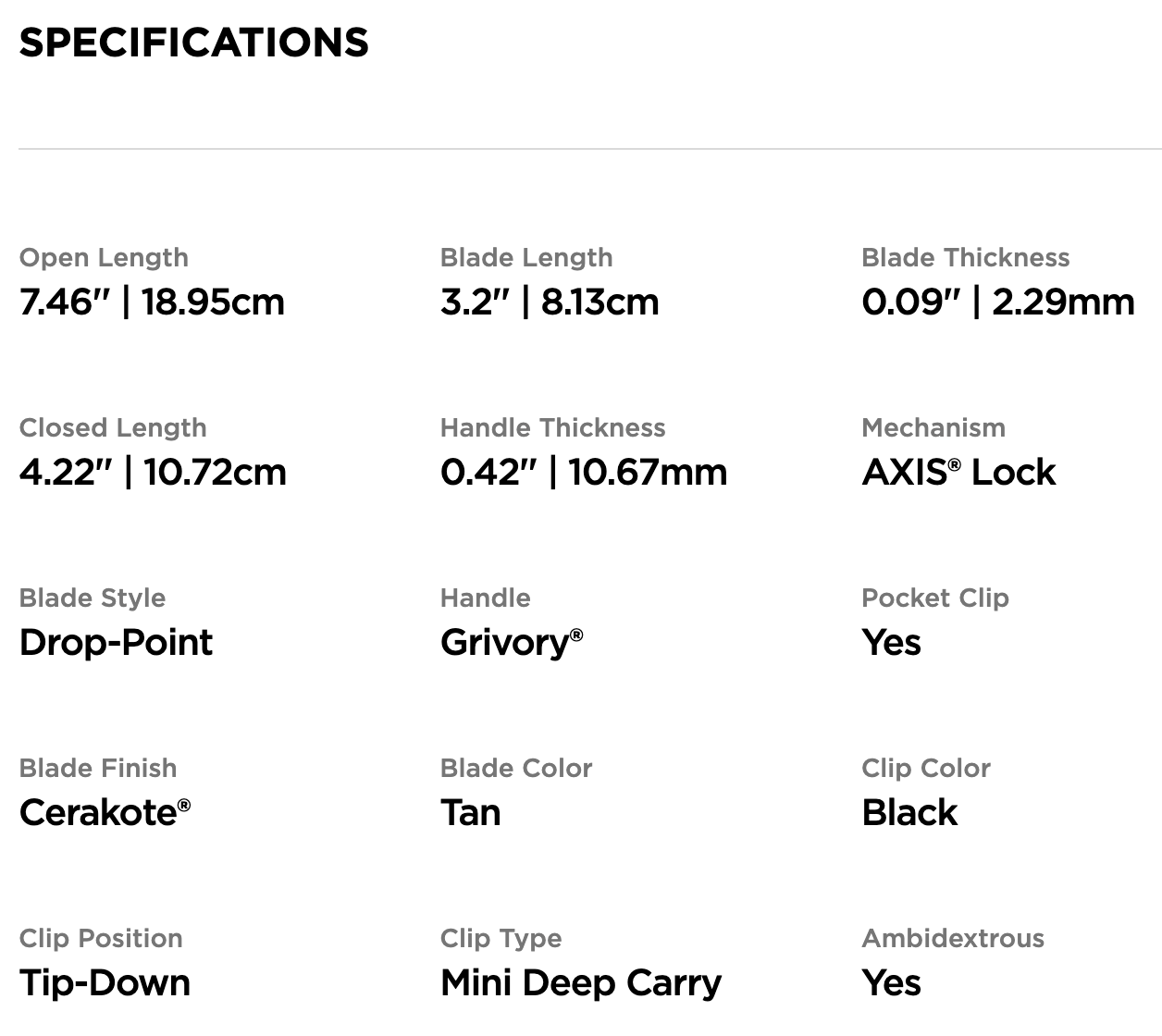
Task: Click the Open Length label
Action: click(104, 257)
